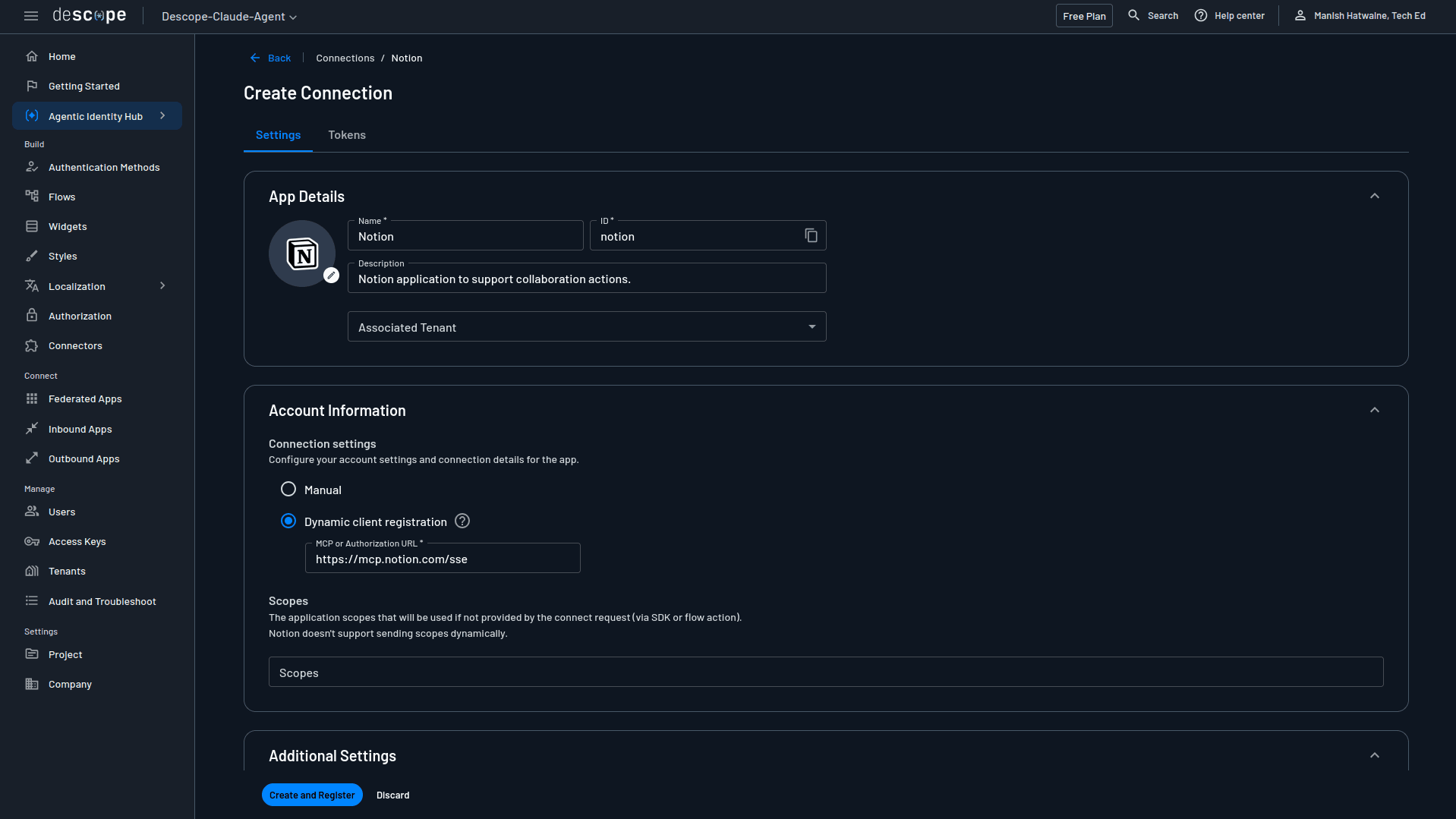The image size is (1456, 819).
Task: Click the Audit and Troubleshoot list icon
Action: pos(32,601)
